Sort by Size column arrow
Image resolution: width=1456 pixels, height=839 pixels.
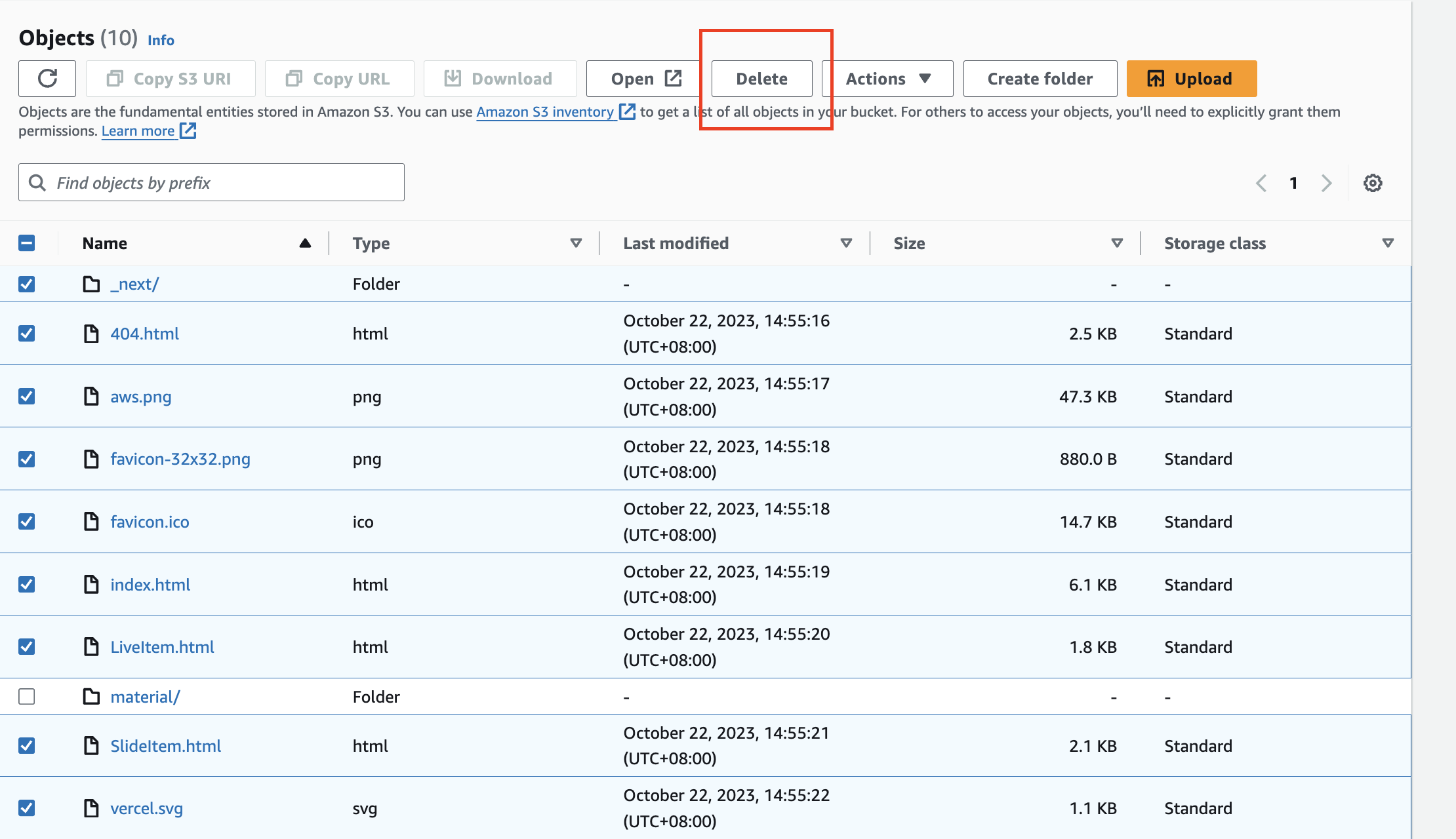tap(1117, 243)
